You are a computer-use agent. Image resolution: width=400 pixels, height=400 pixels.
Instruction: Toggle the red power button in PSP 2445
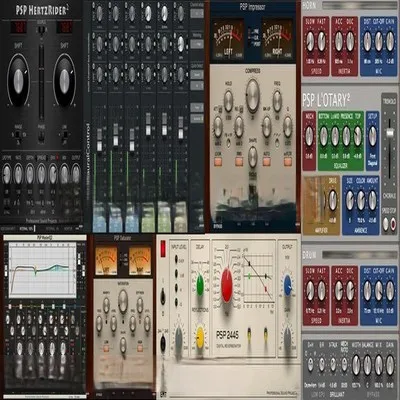tap(163, 249)
